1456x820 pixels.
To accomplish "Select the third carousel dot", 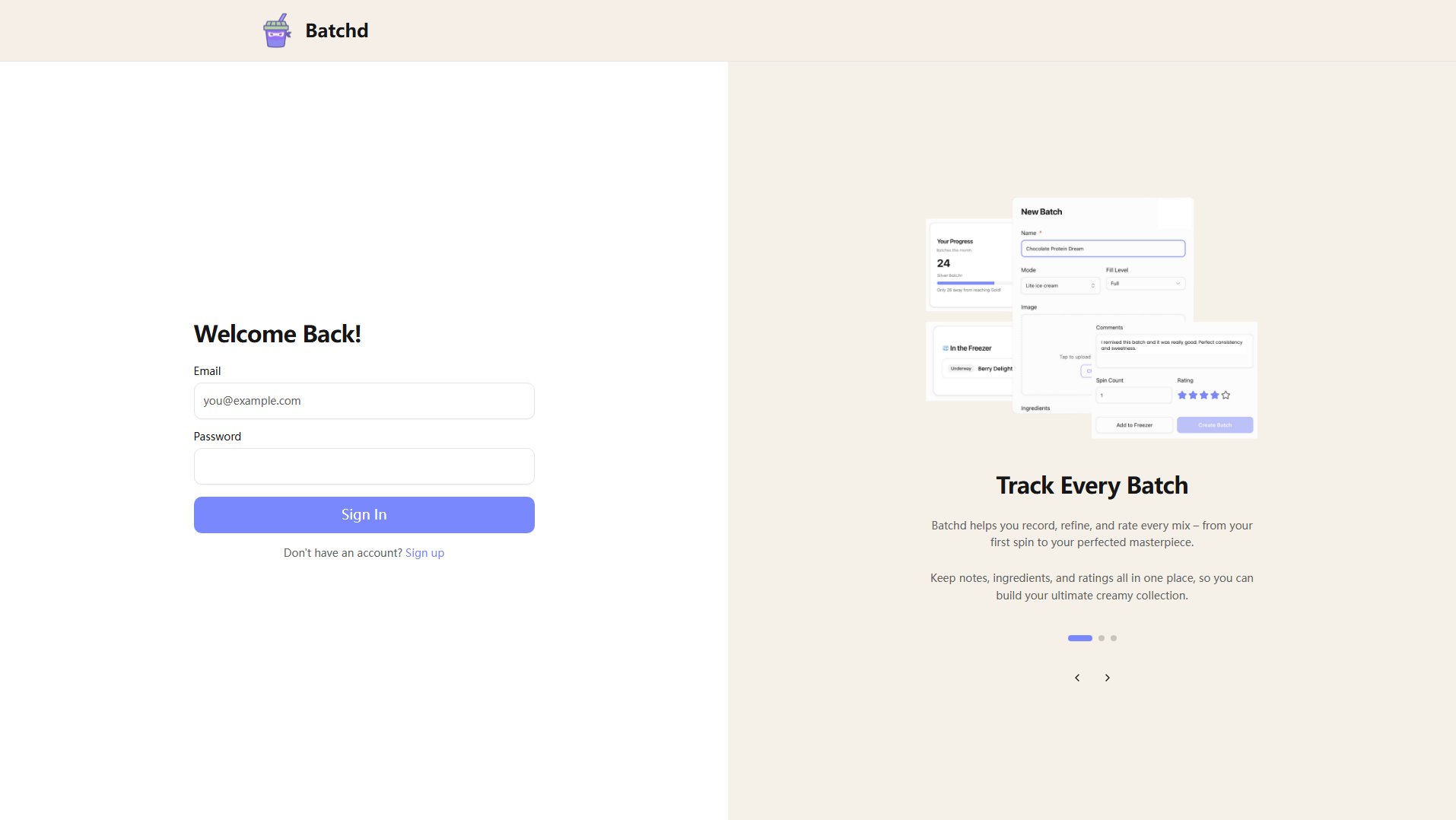I will [1113, 637].
